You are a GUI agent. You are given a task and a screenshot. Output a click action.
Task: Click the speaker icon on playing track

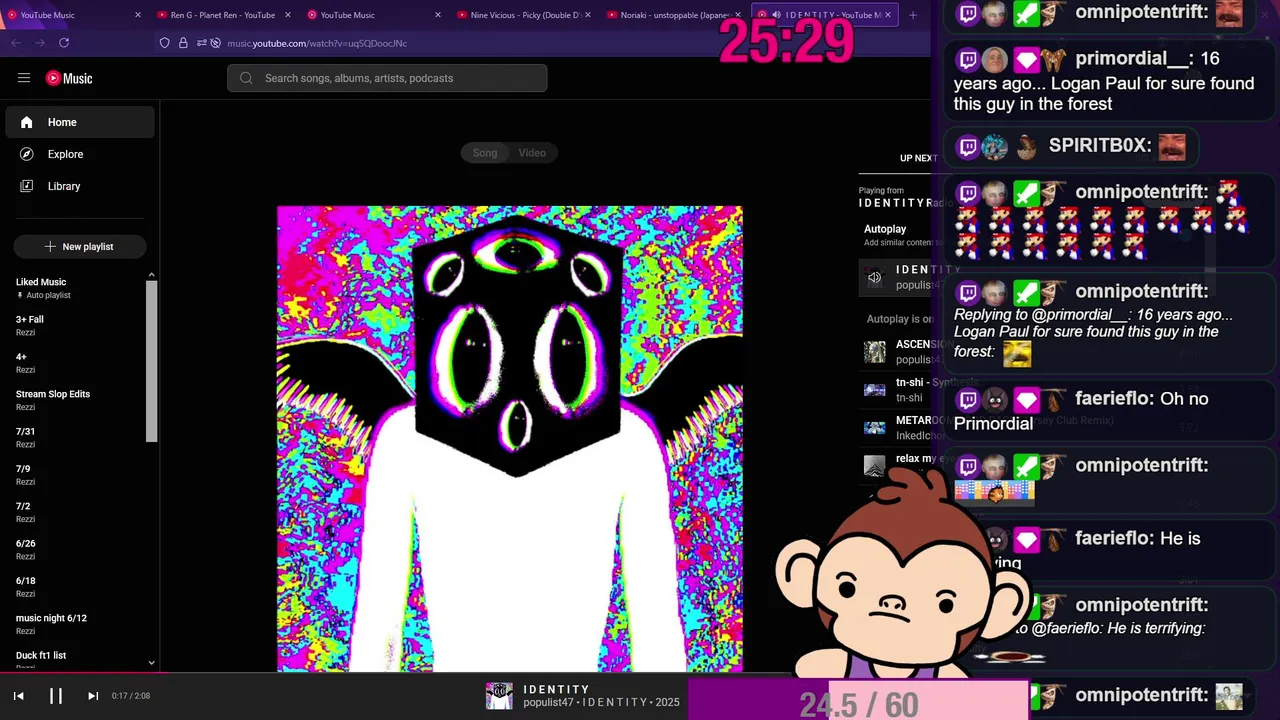(x=875, y=278)
